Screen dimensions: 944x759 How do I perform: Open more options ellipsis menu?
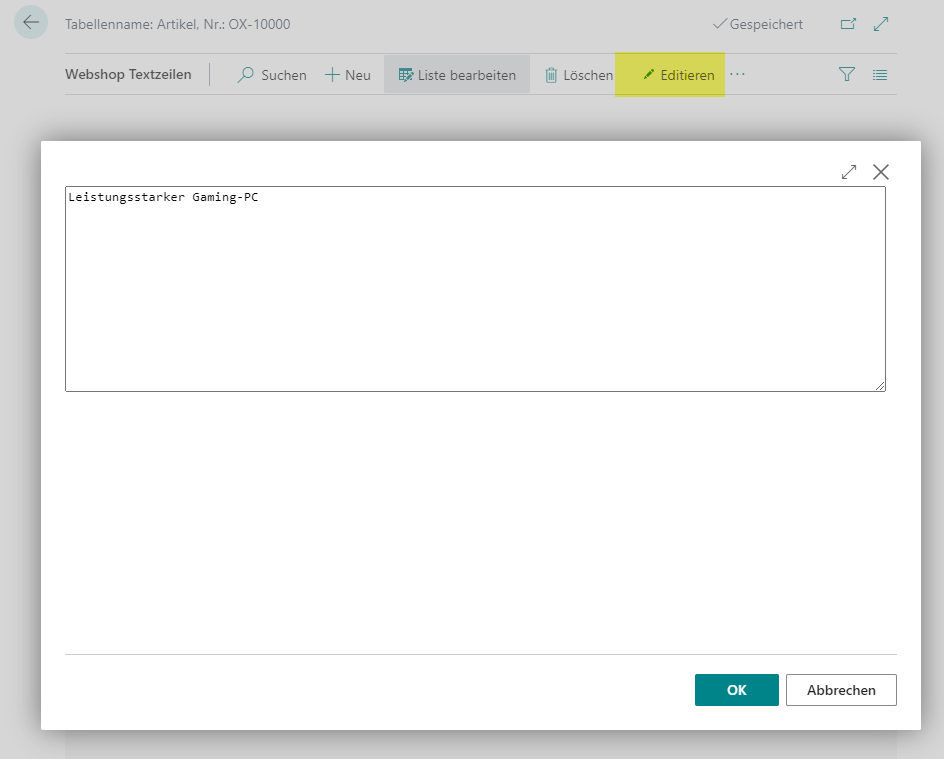pyautogui.click(x=737, y=75)
